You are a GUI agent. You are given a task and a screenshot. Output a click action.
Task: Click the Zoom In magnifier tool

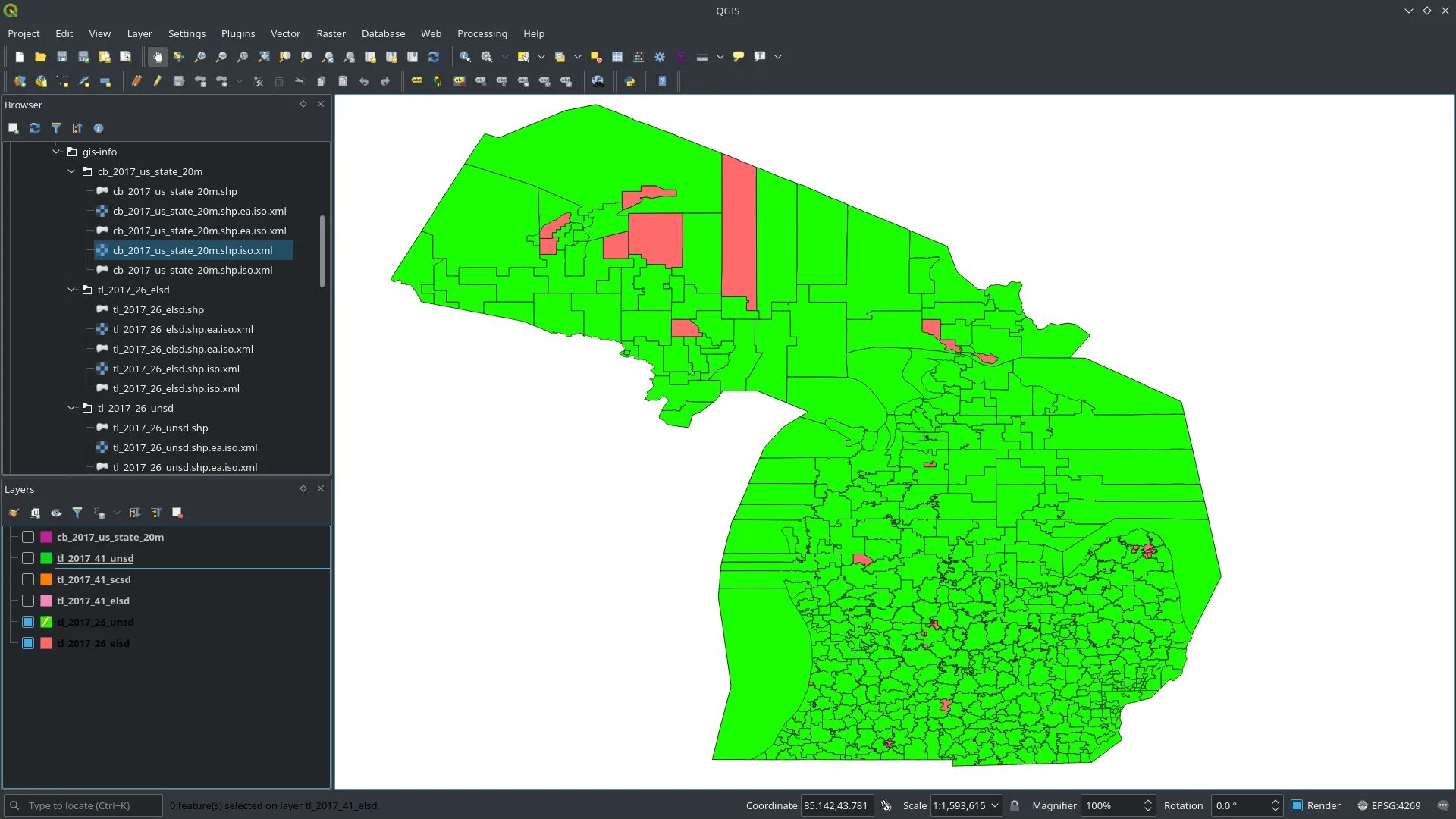[200, 57]
